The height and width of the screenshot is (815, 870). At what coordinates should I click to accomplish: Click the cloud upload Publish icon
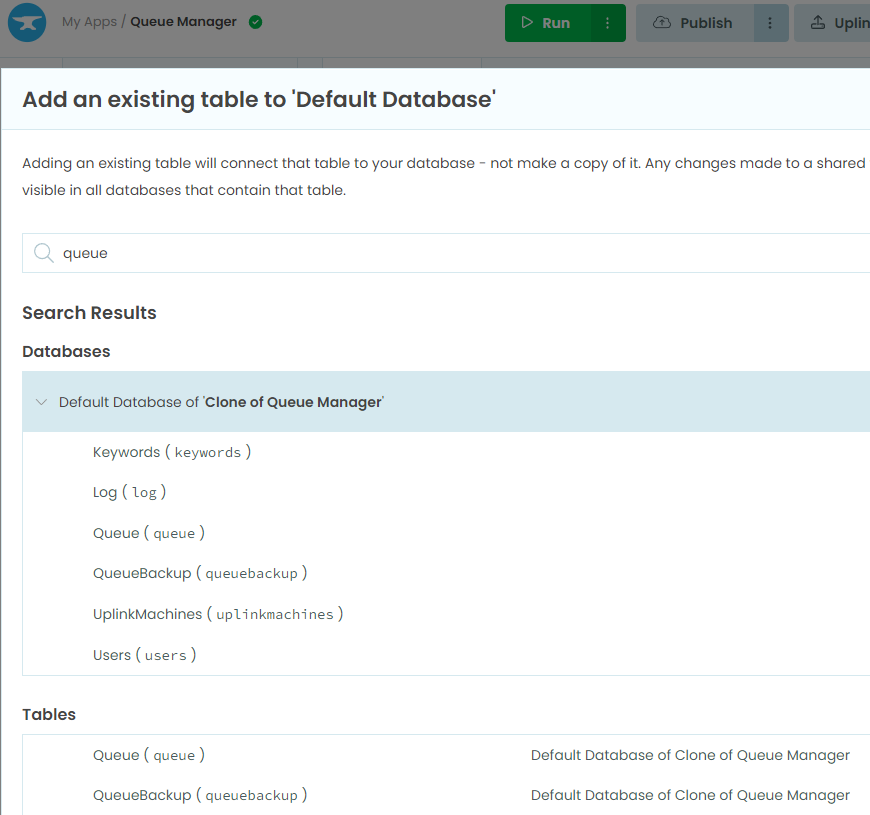pyautogui.click(x=661, y=23)
